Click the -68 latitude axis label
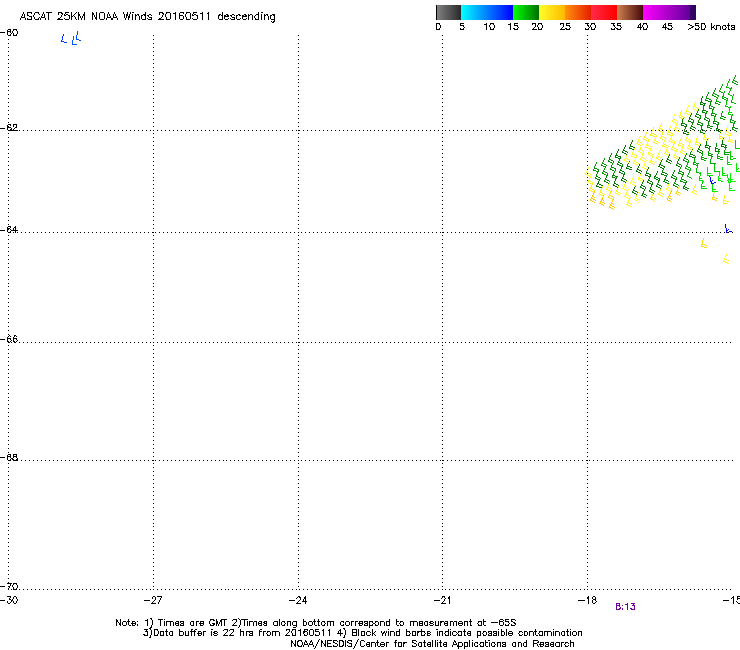The width and height of the screenshot is (740, 650). tap(9, 457)
